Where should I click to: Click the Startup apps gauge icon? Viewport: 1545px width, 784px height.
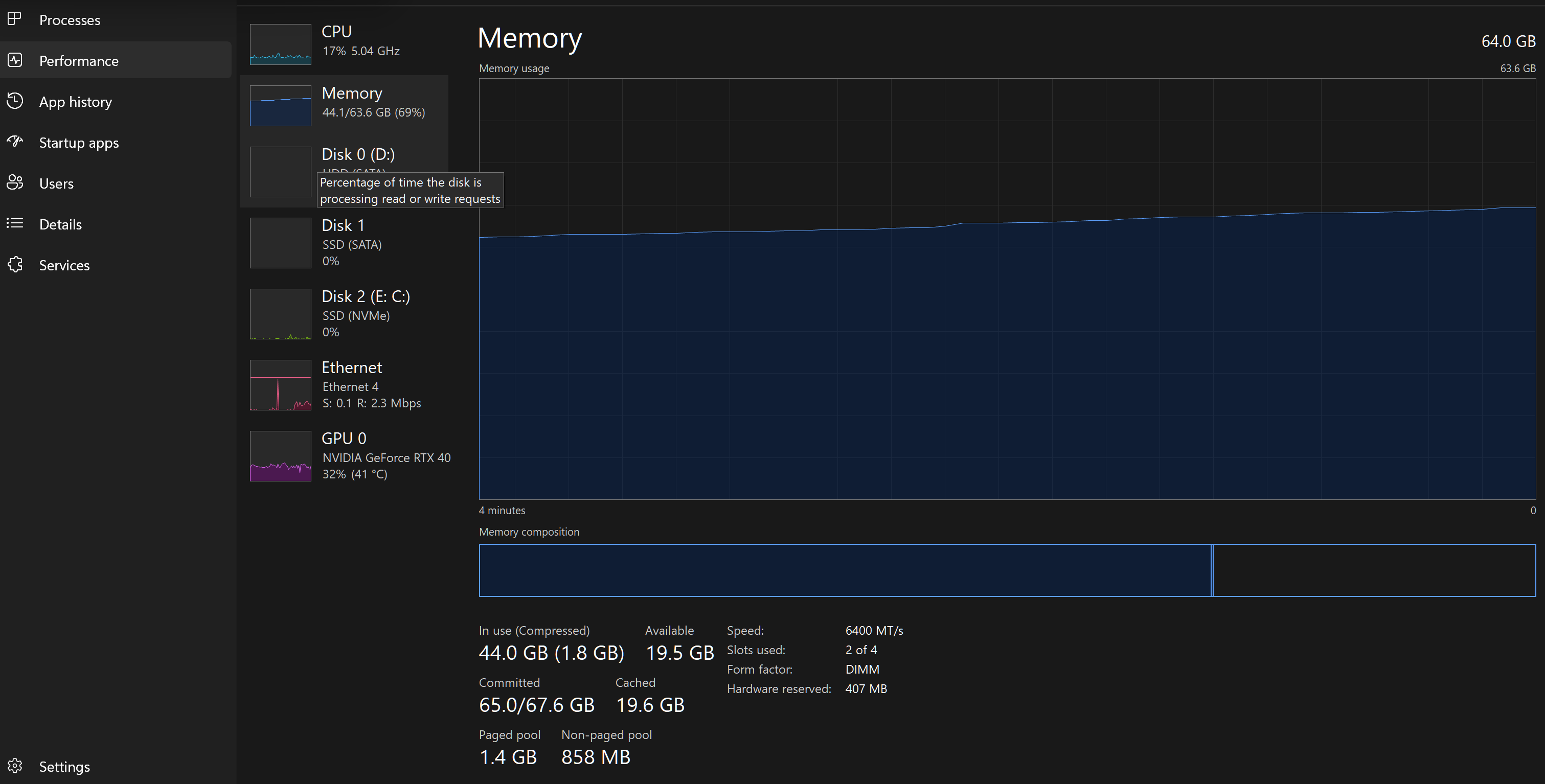coord(15,142)
